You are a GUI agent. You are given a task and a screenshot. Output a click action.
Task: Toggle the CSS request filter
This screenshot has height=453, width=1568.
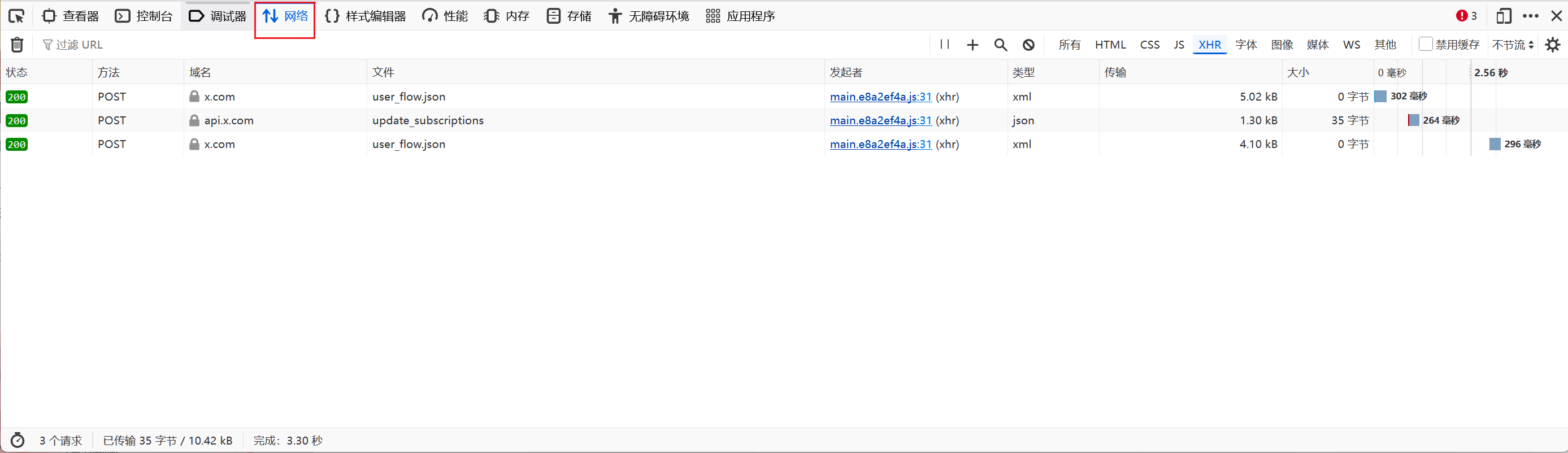[x=1149, y=45]
